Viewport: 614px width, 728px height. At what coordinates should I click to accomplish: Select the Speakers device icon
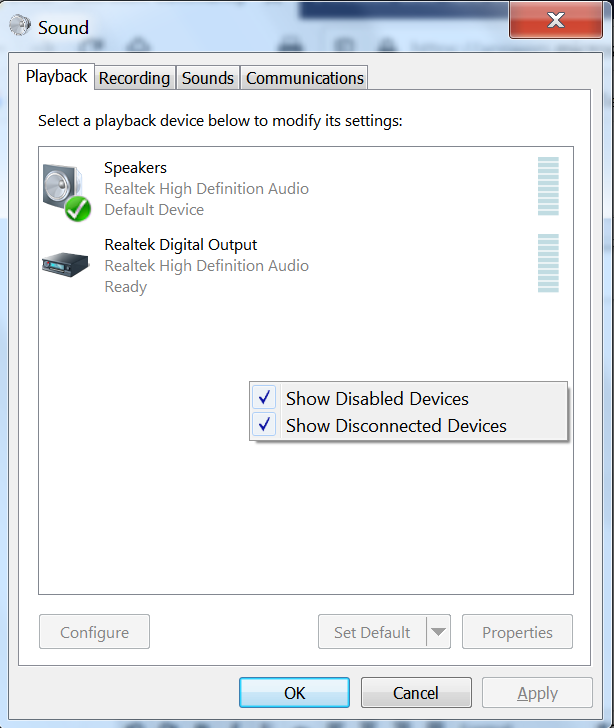pos(66,191)
